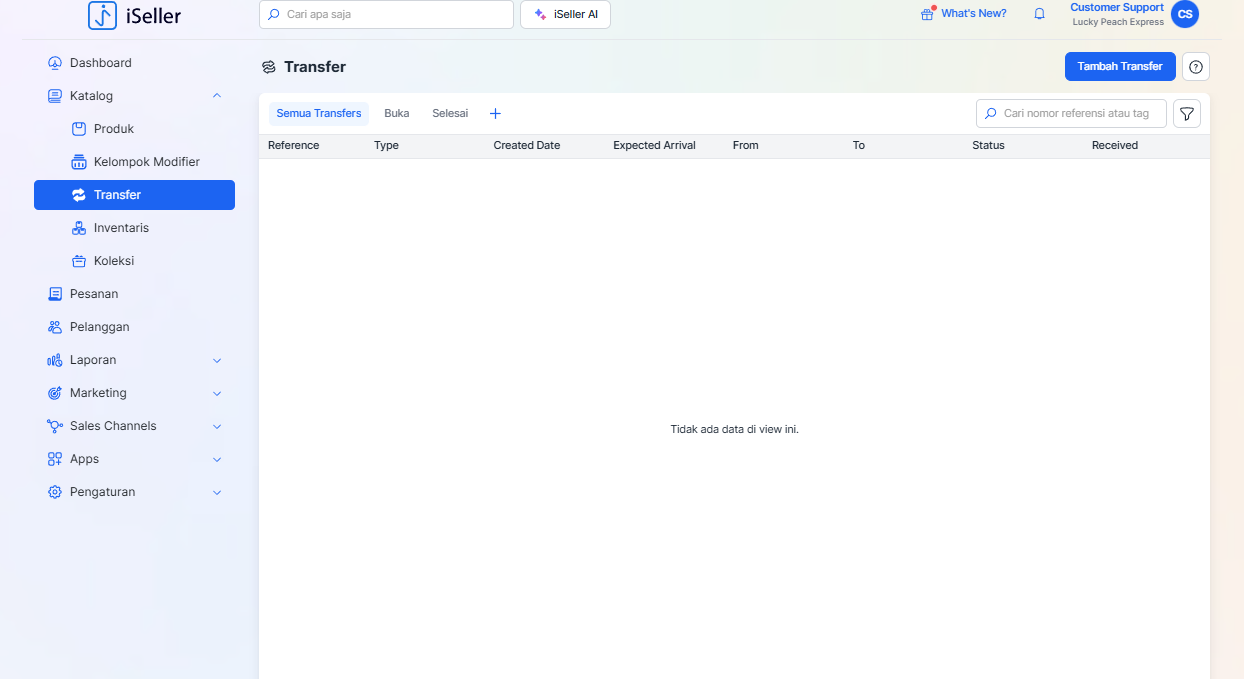Expand the Marketing menu

tap(217, 393)
